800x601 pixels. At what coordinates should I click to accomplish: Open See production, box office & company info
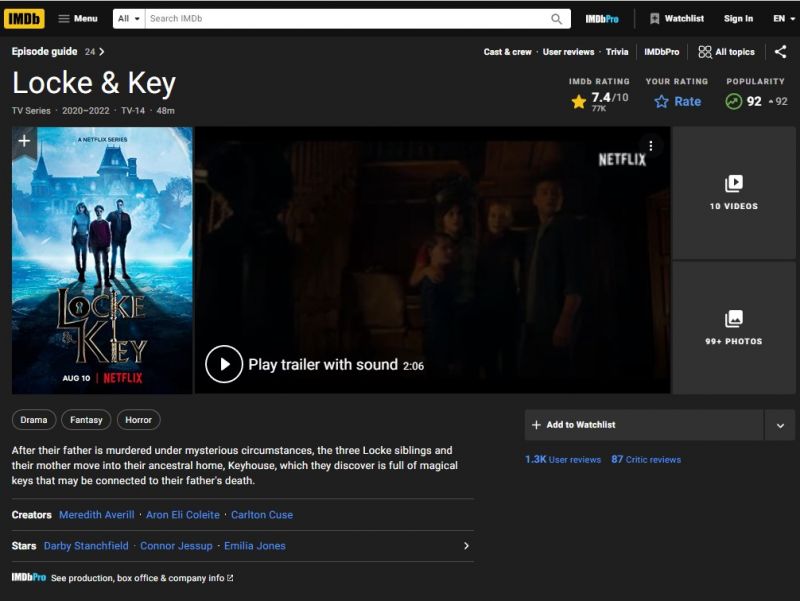click(x=142, y=578)
